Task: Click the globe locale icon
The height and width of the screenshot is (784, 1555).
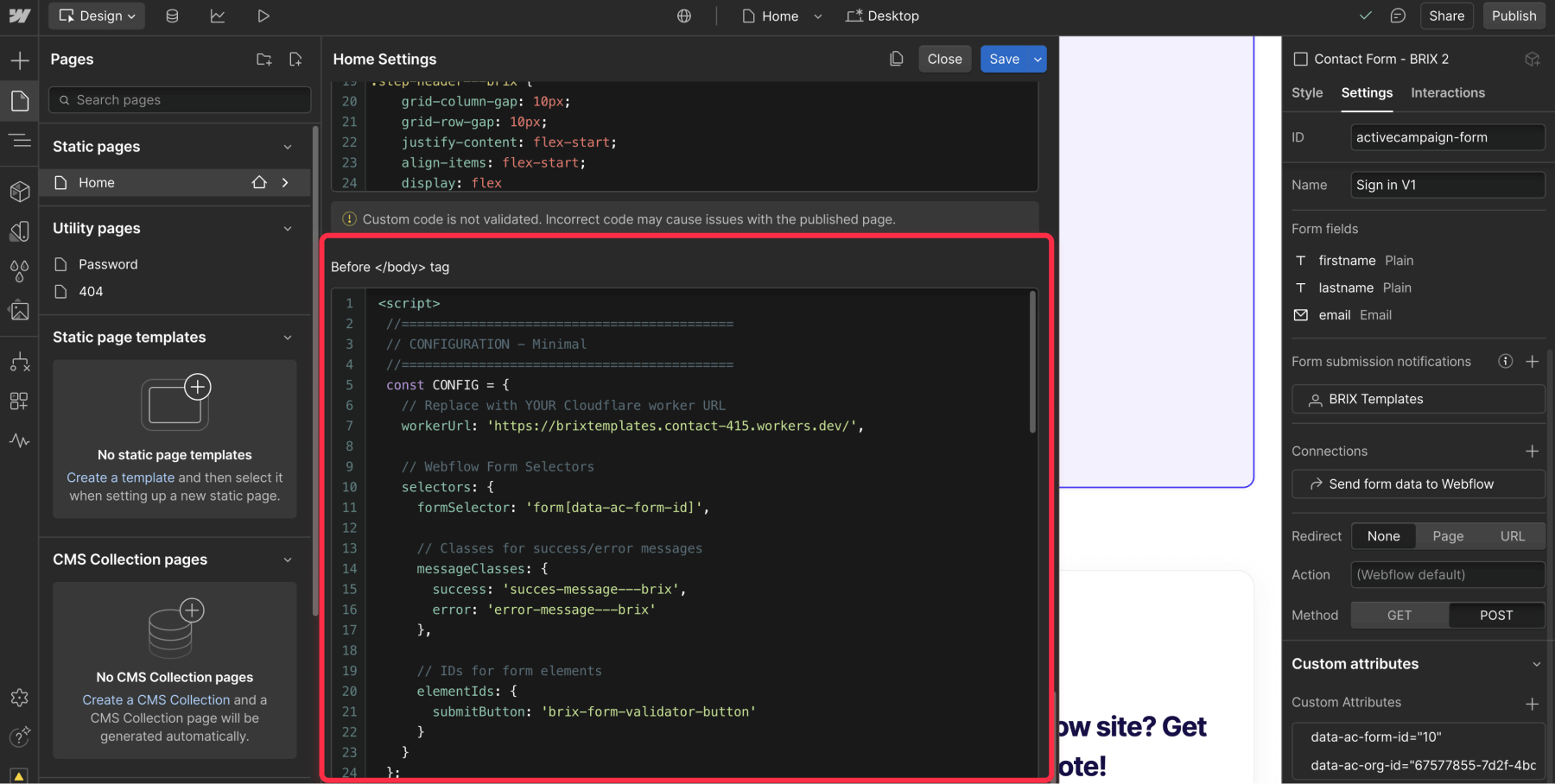Action: click(684, 16)
